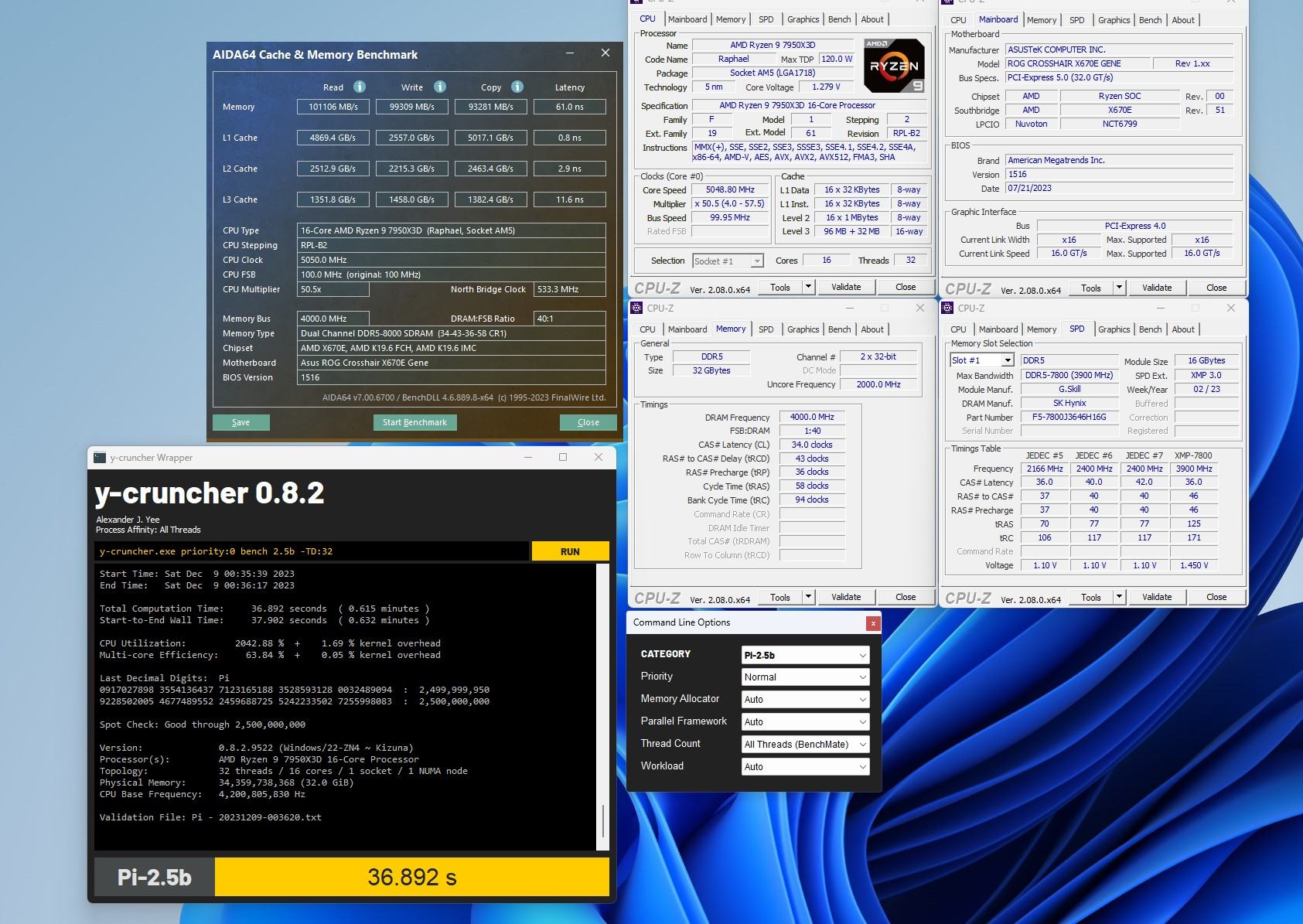Click the Memory Read 101106 MB/s value
This screenshot has height=924, width=1303.
tap(333, 107)
